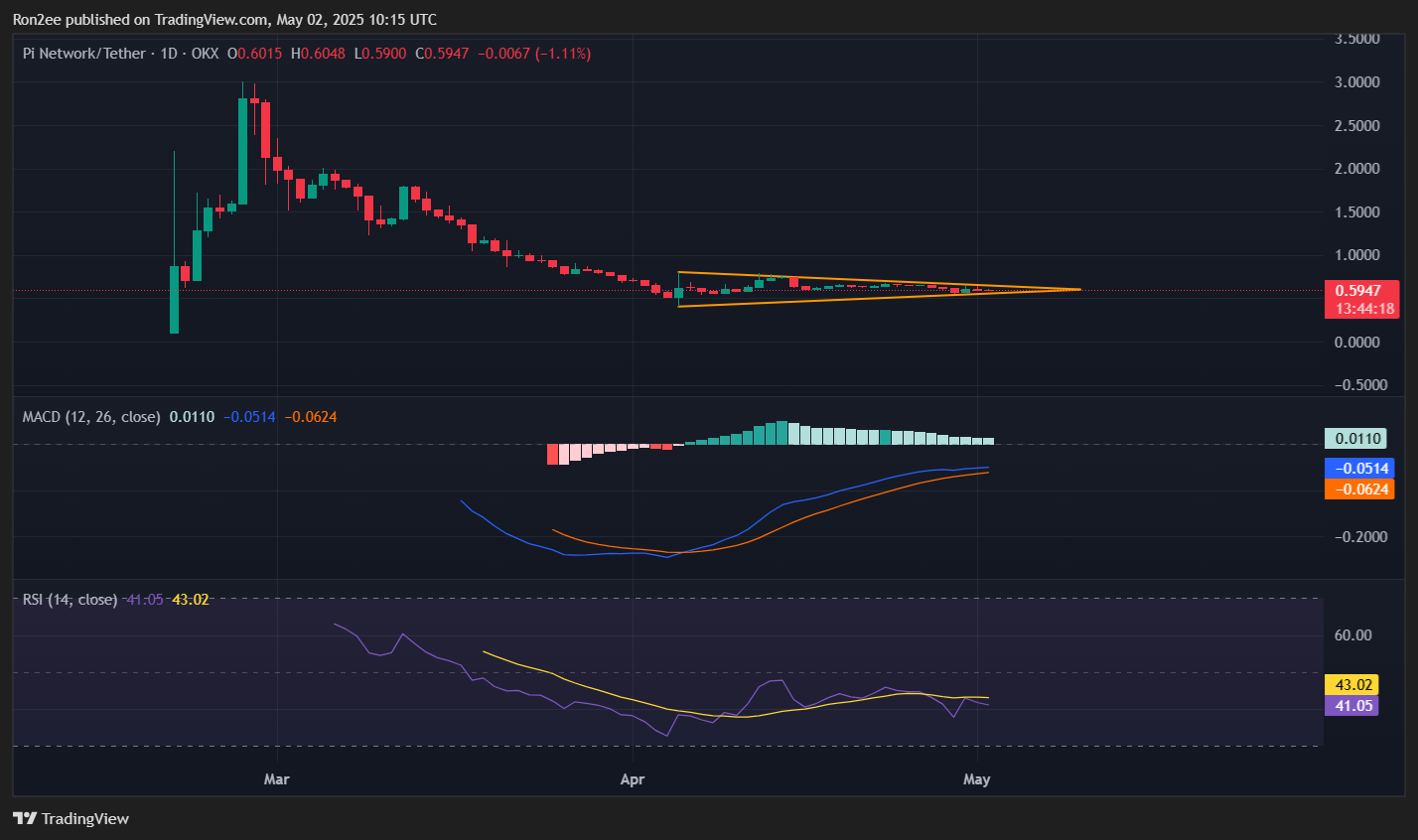Click the MACD histogram value 0.0110 in legend
Image resolution: width=1418 pixels, height=840 pixels.
tap(192, 417)
